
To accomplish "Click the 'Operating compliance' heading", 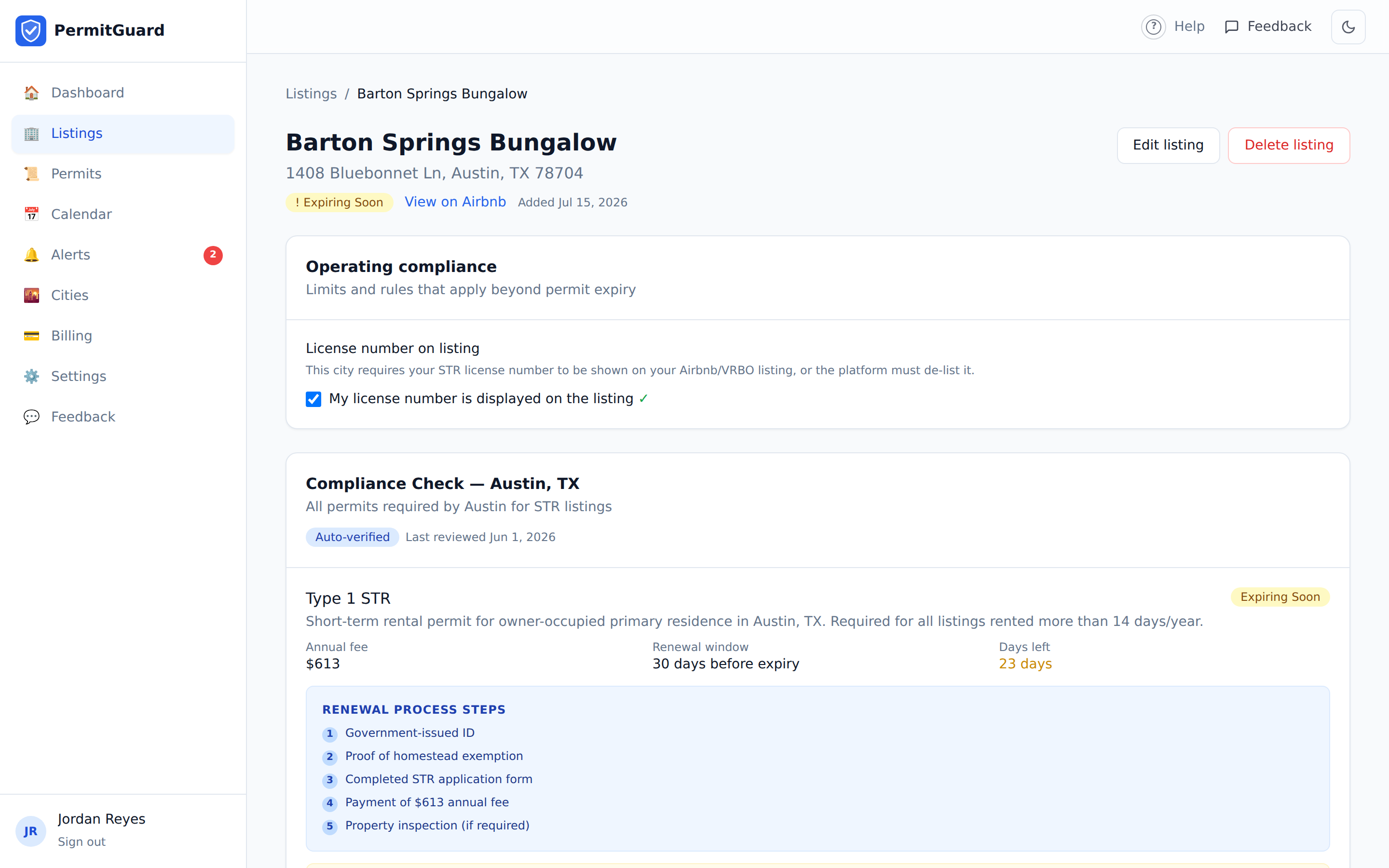I will 401,267.
